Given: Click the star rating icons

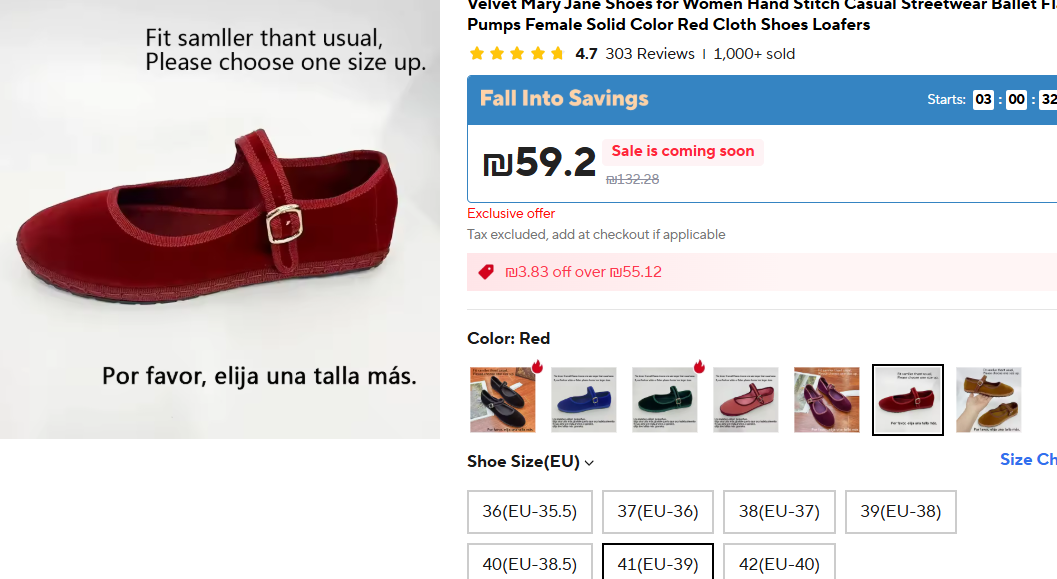Looking at the screenshot, I should [x=517, y=54].
